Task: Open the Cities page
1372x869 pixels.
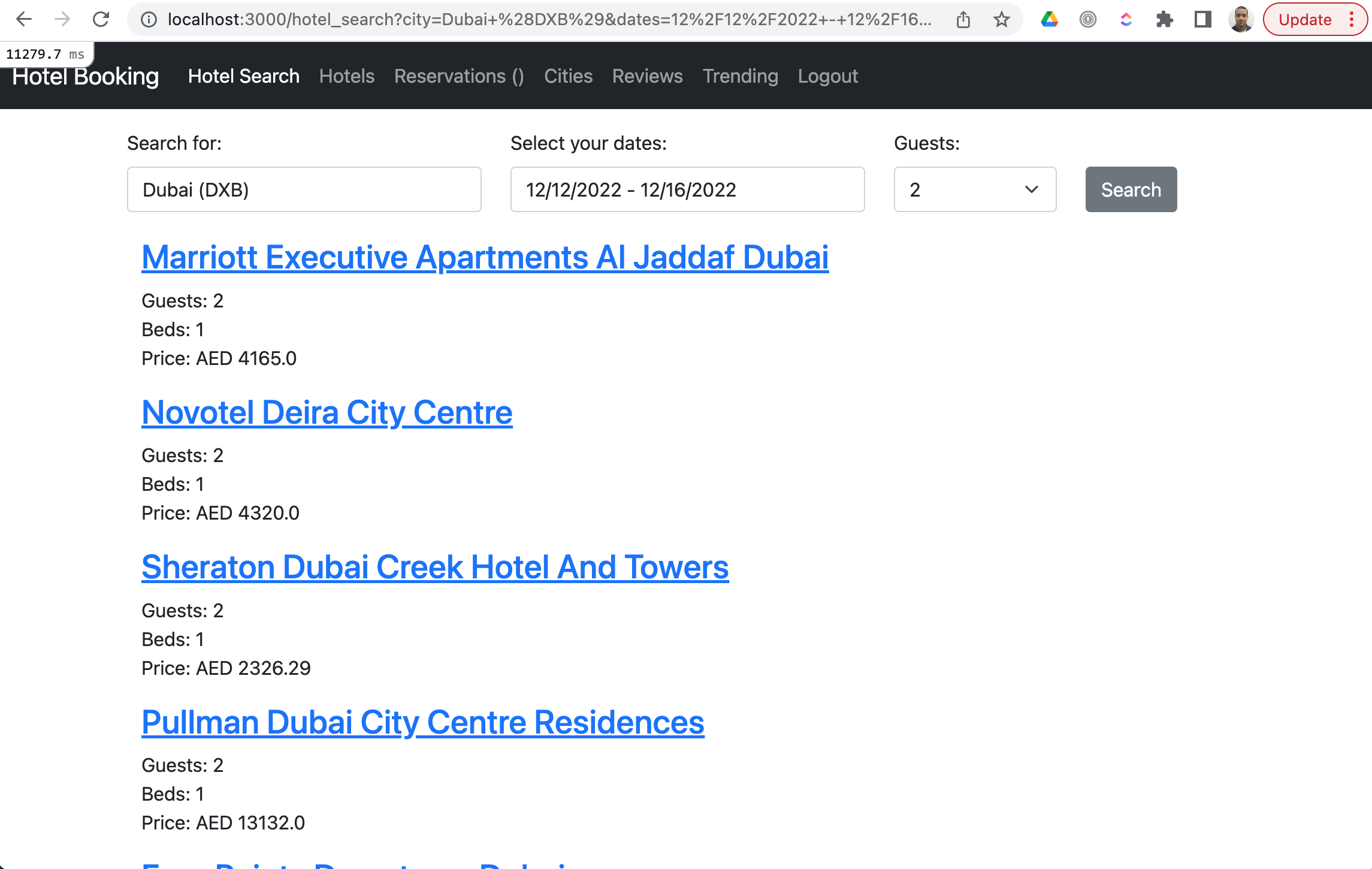Action: click(568, 76)
